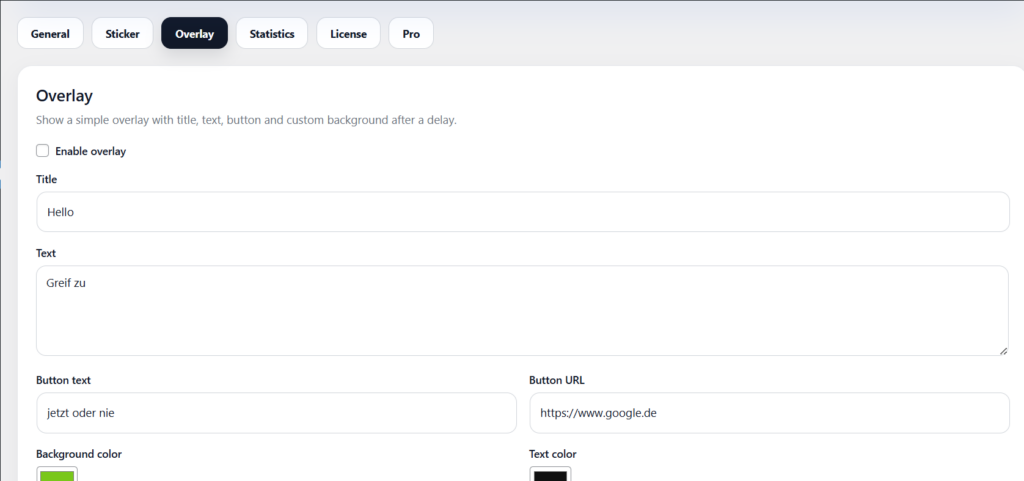Click the 'Enable overlay' label text
This screenshot has height=481, width=1024.
point(90,151)
